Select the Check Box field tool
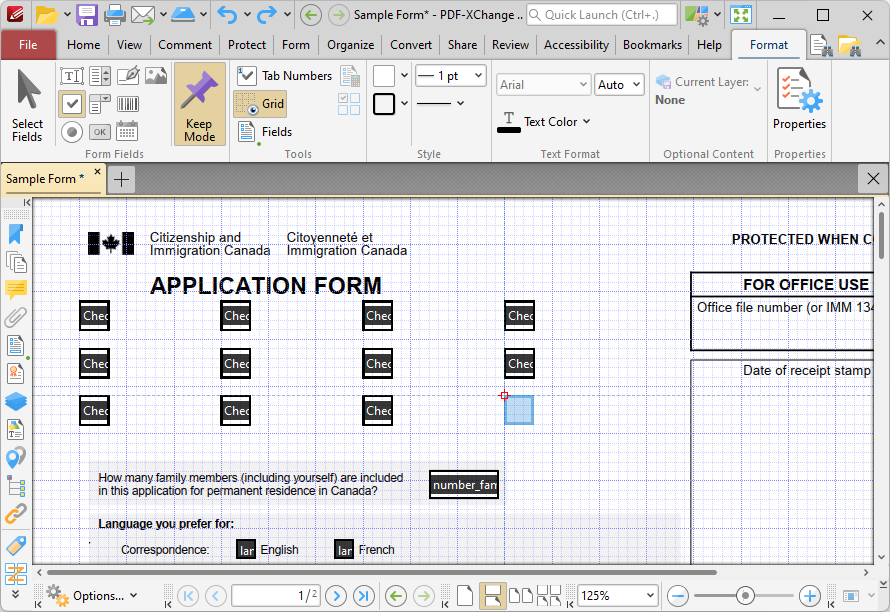The image size is (890, 612). click(72, 104)
